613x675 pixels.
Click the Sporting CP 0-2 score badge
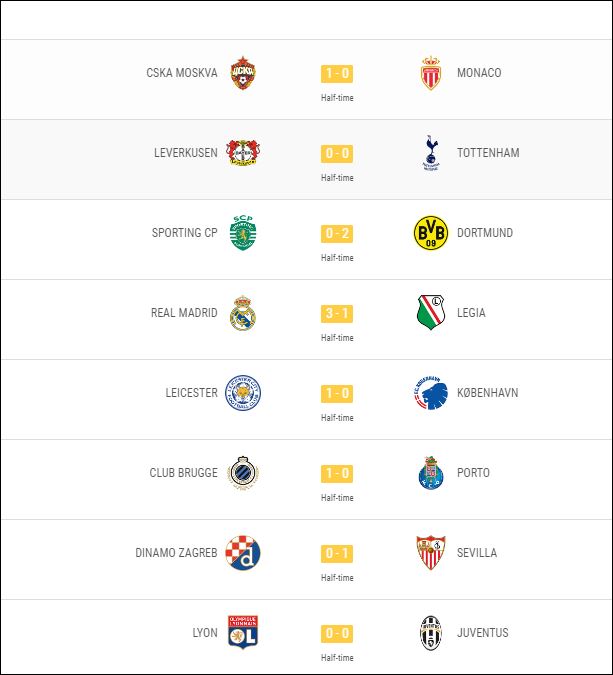pos(337,233)
